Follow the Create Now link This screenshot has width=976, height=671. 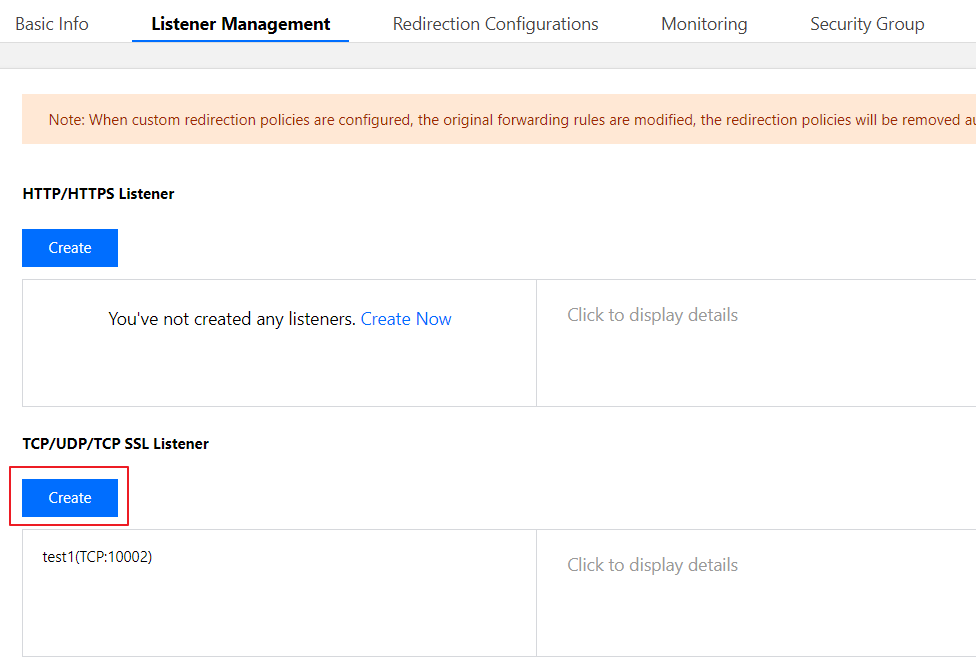(406, 319)
